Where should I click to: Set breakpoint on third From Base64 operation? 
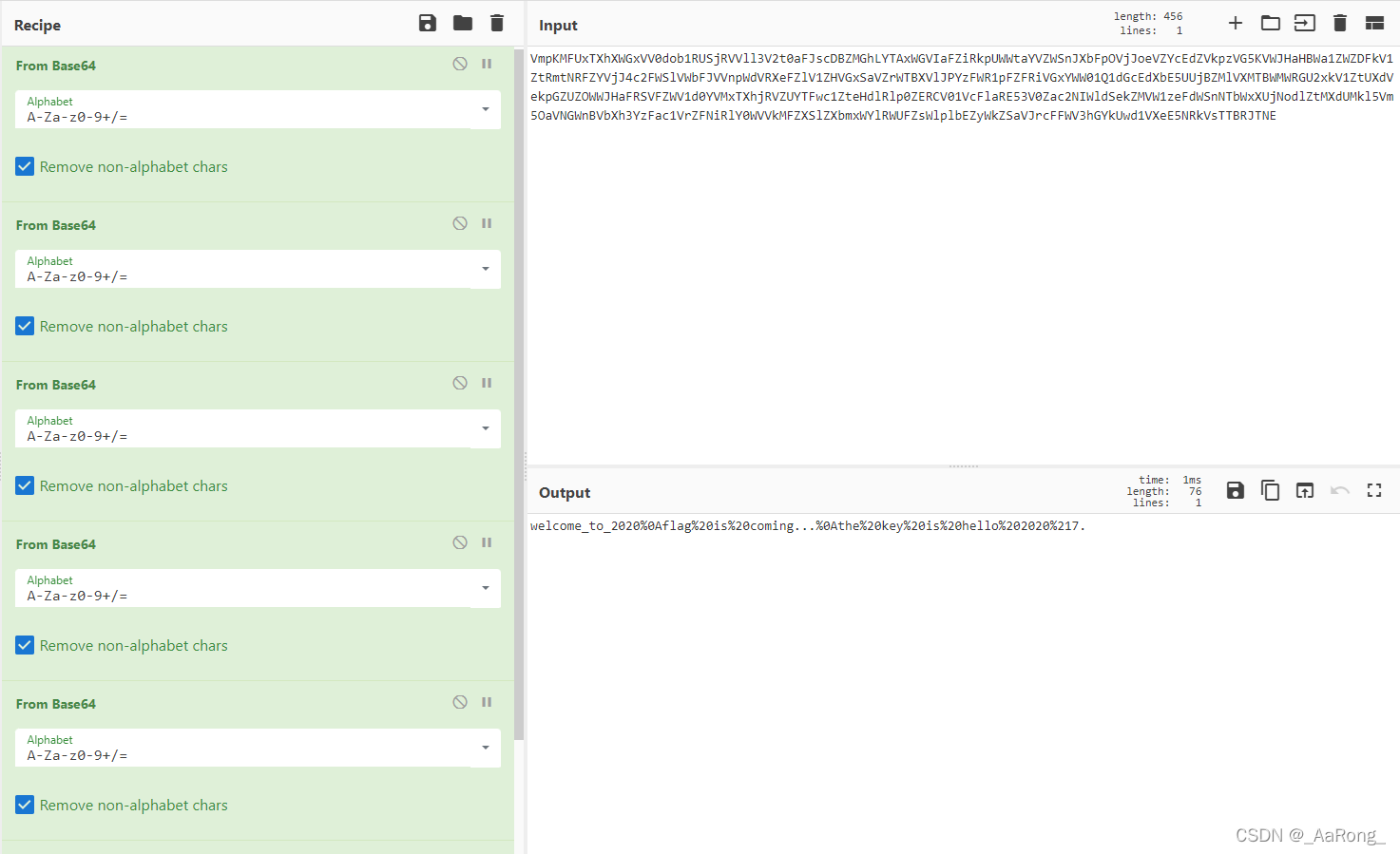pos(487,383)
